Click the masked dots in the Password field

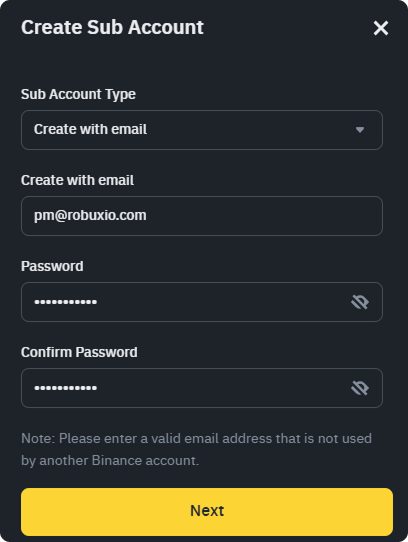[x=65, y=302]
